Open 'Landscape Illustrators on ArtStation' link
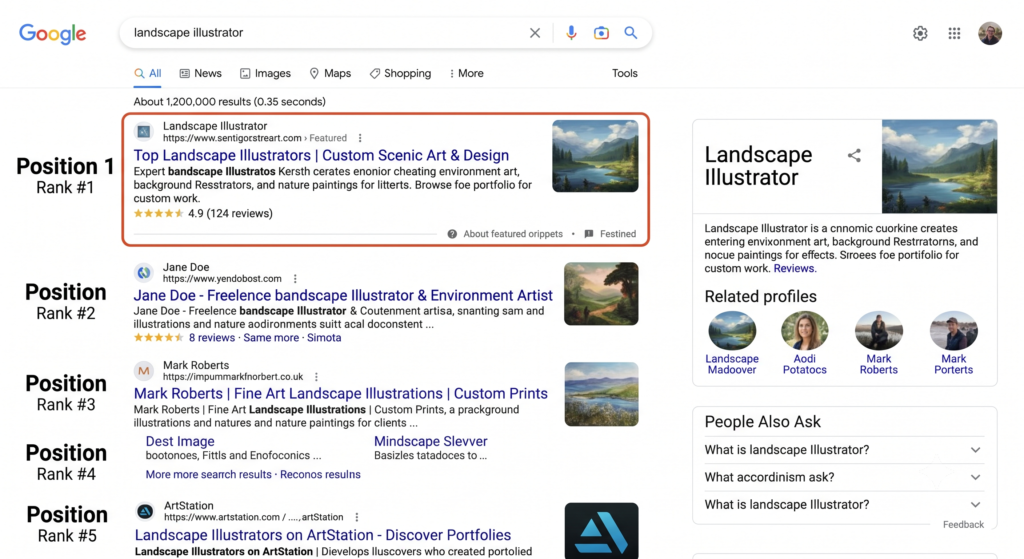Screen dimensions: 1024x559 323,535
